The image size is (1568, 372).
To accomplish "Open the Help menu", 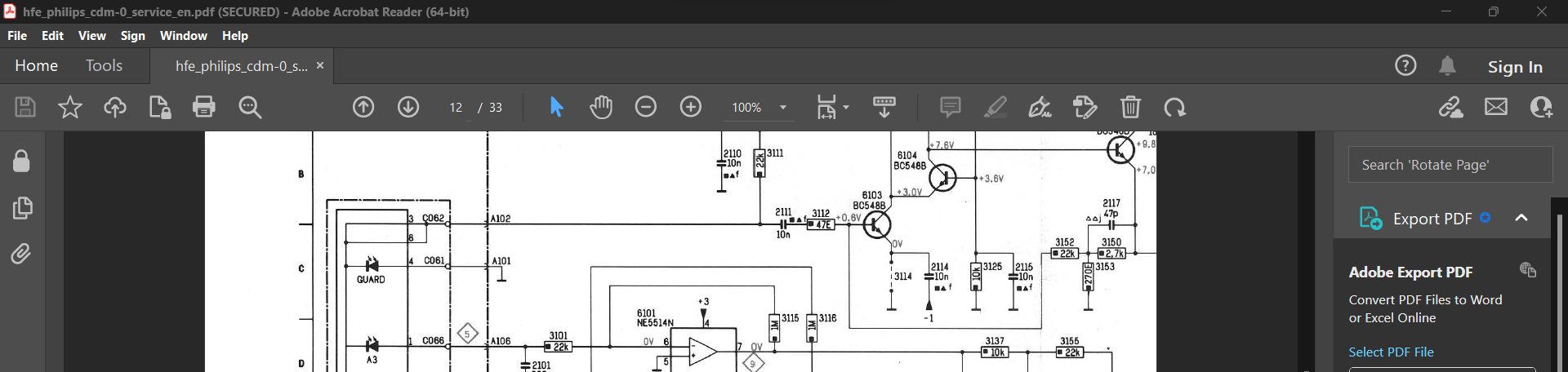I will tap(235, 36).
